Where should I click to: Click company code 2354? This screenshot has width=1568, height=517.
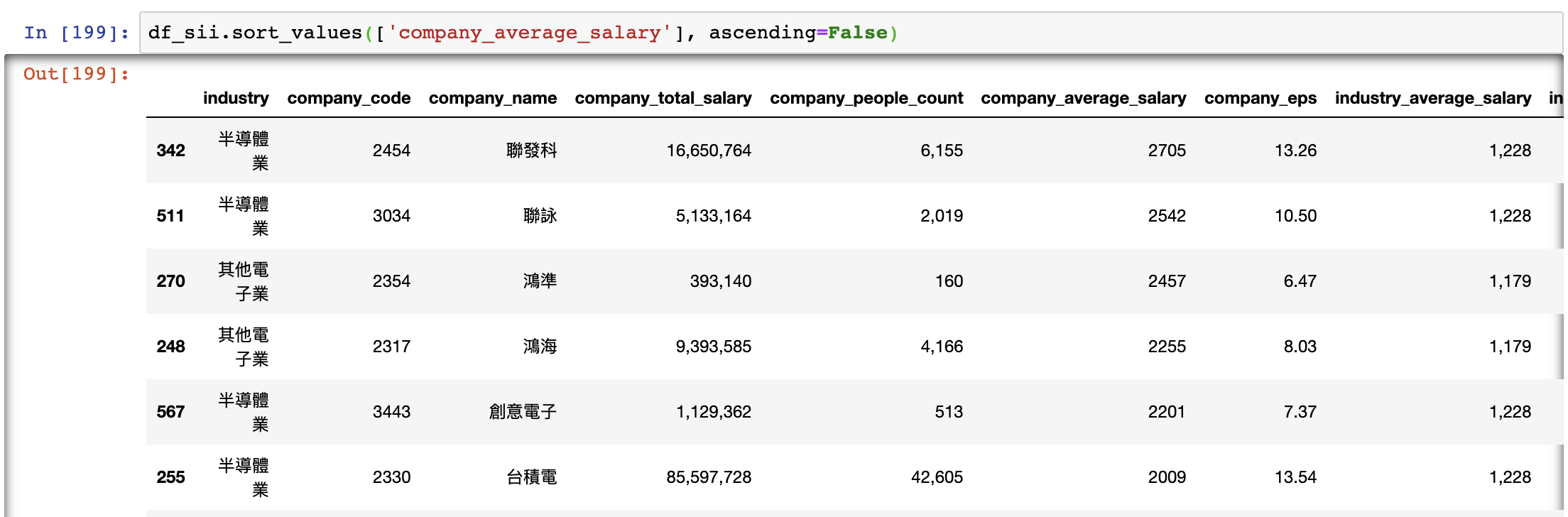[x=391, y=281]
